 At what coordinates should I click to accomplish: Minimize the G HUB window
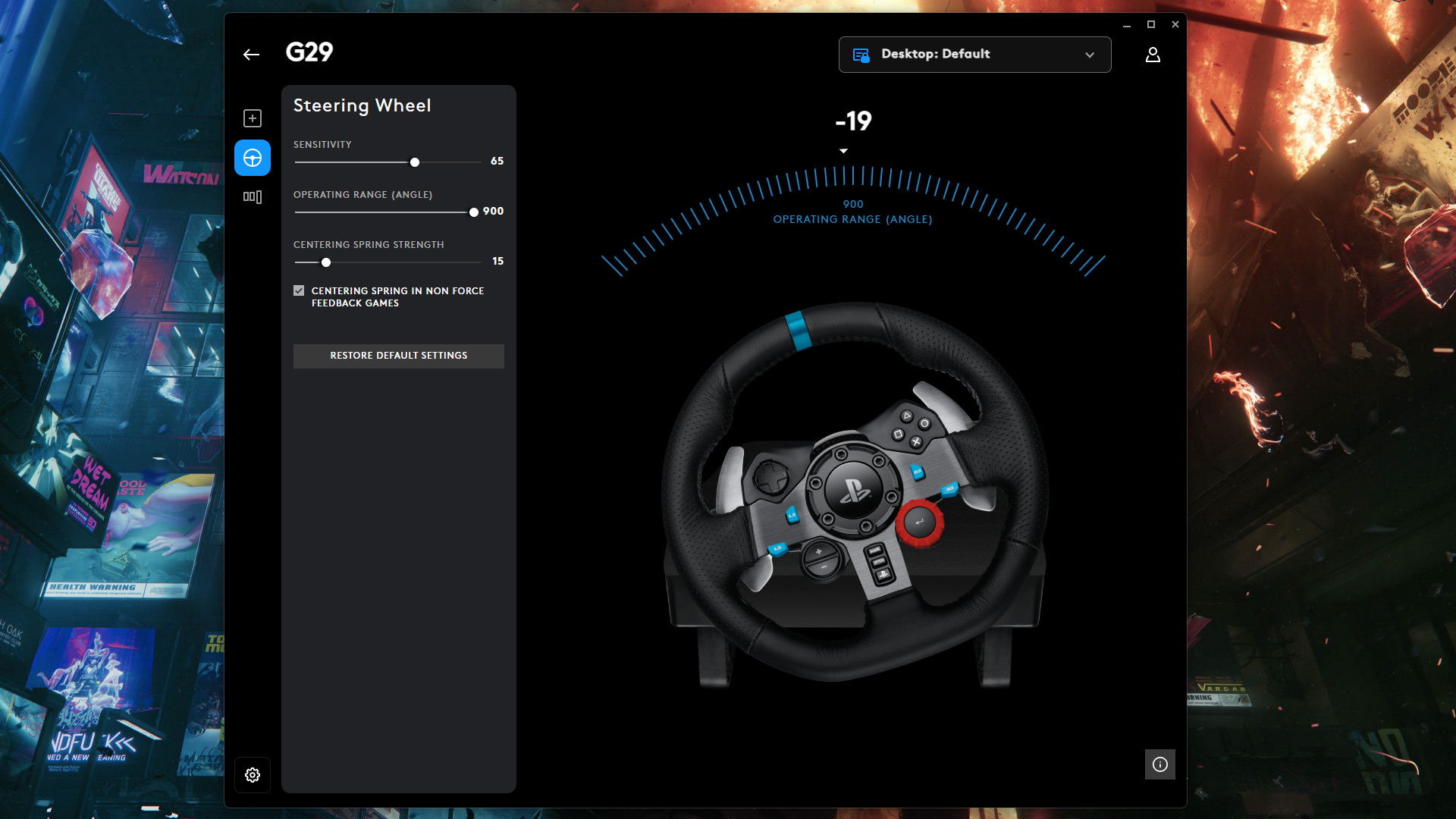pos(1127,25)
